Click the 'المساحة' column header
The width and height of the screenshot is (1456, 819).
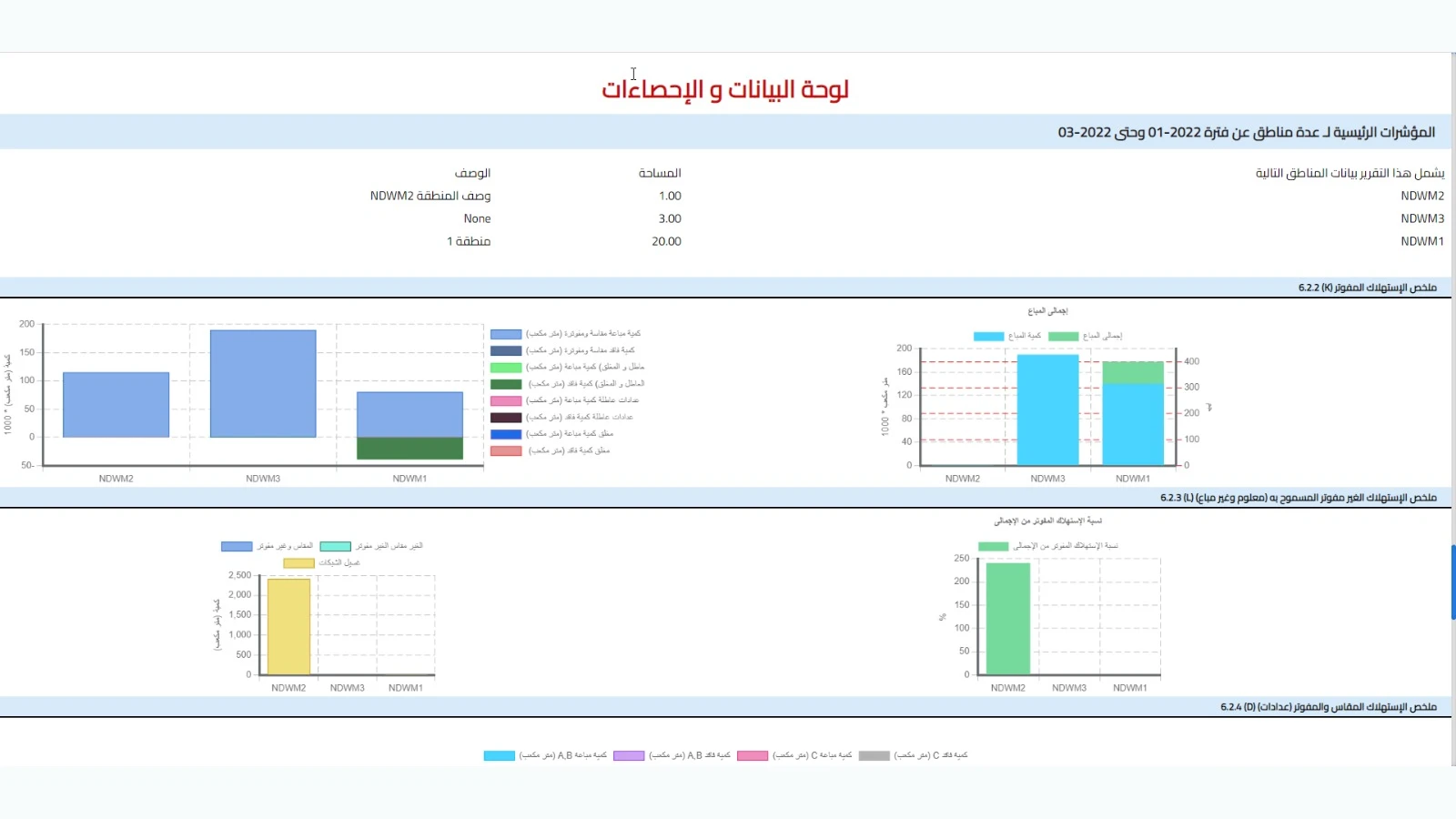[660, 173]
